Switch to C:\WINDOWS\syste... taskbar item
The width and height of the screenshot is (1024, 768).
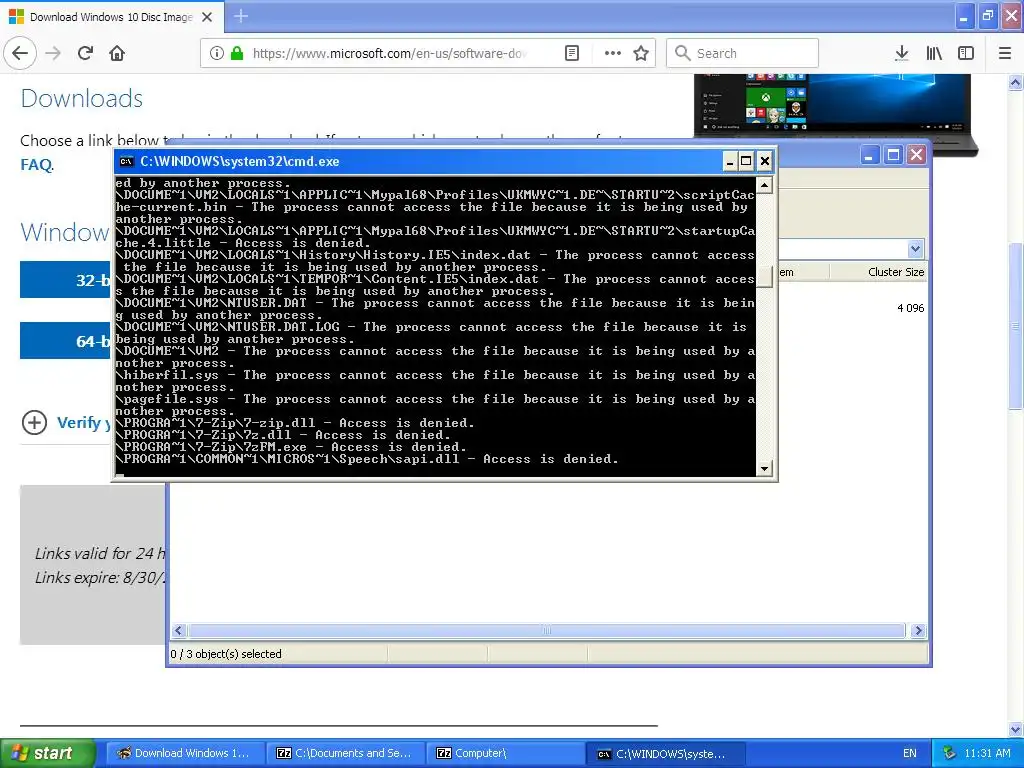tap(665, 753)
